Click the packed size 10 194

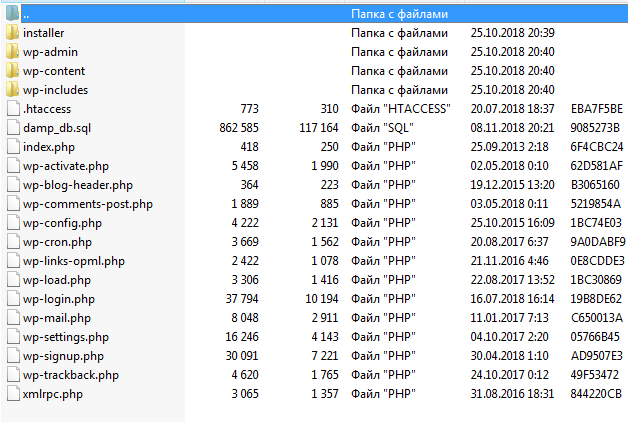tap(322, 299)
